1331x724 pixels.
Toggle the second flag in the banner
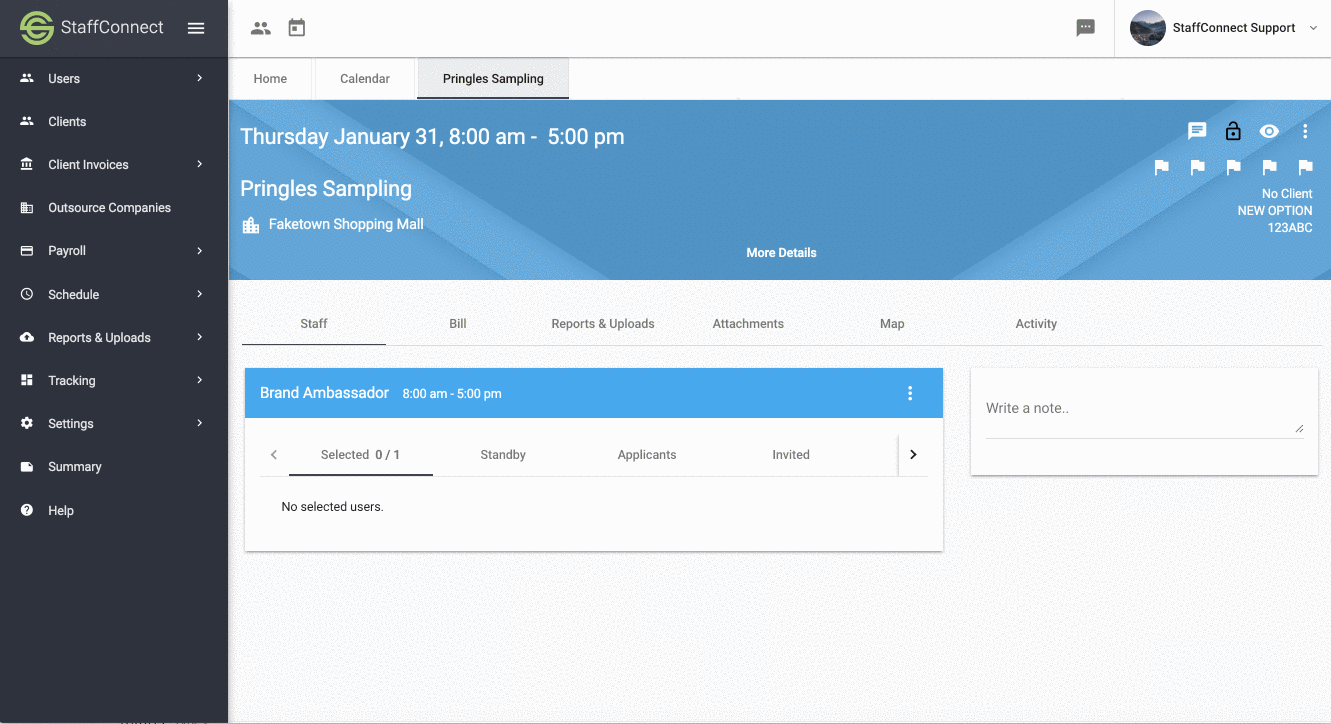(1198, 167)
